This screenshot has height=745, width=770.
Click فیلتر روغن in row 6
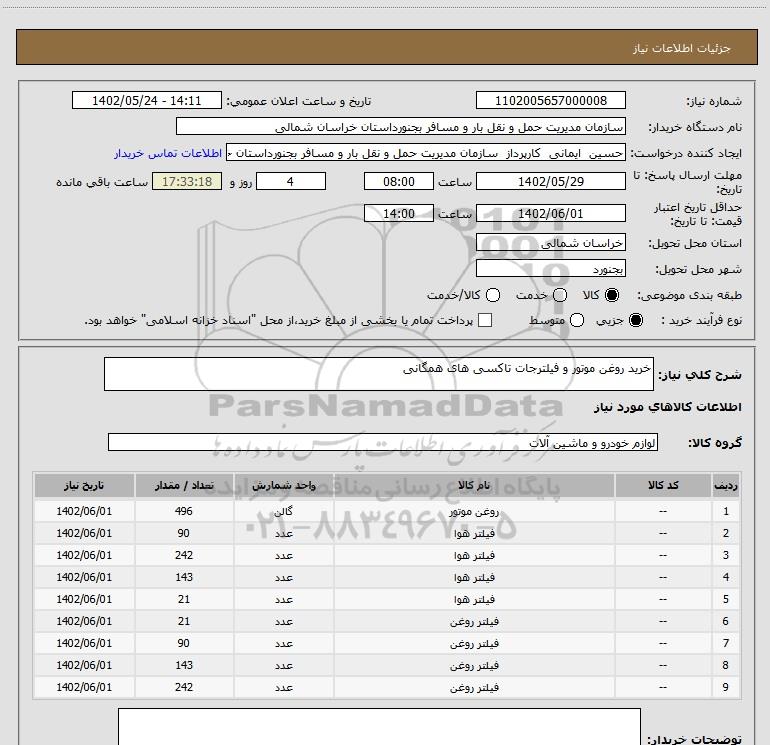point(474,622)
